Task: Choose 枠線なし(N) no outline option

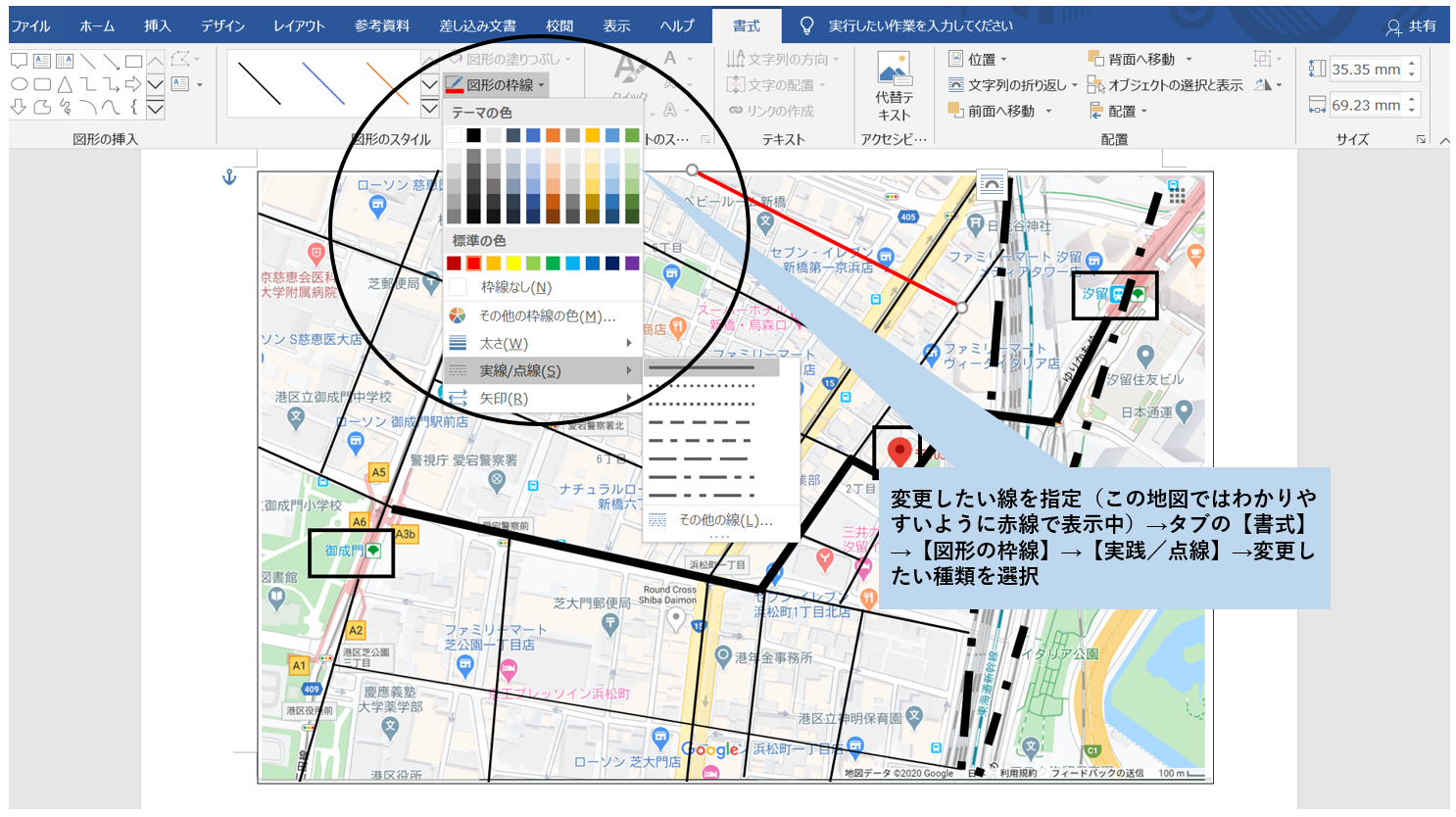Action: tap(515, 287)
